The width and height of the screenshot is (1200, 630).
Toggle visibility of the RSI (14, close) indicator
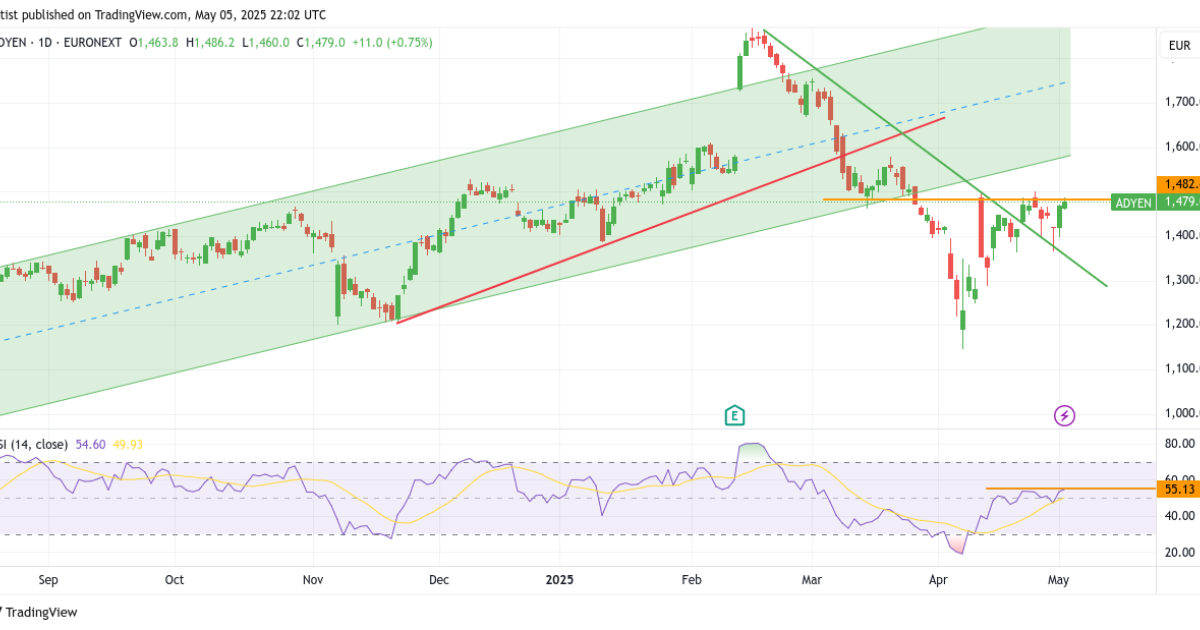click(x=32, y=443)
